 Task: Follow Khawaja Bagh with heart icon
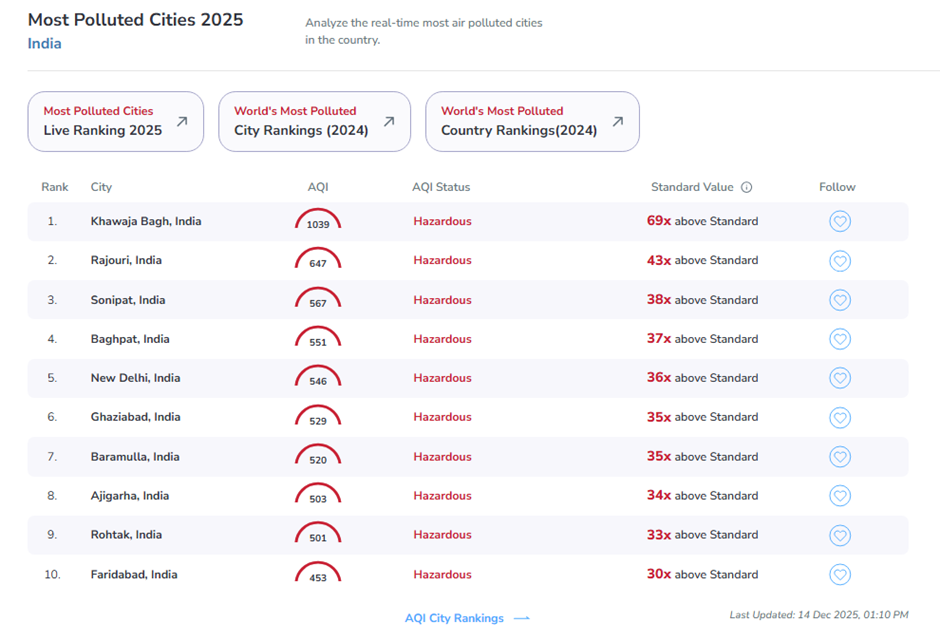coord(840,222)
